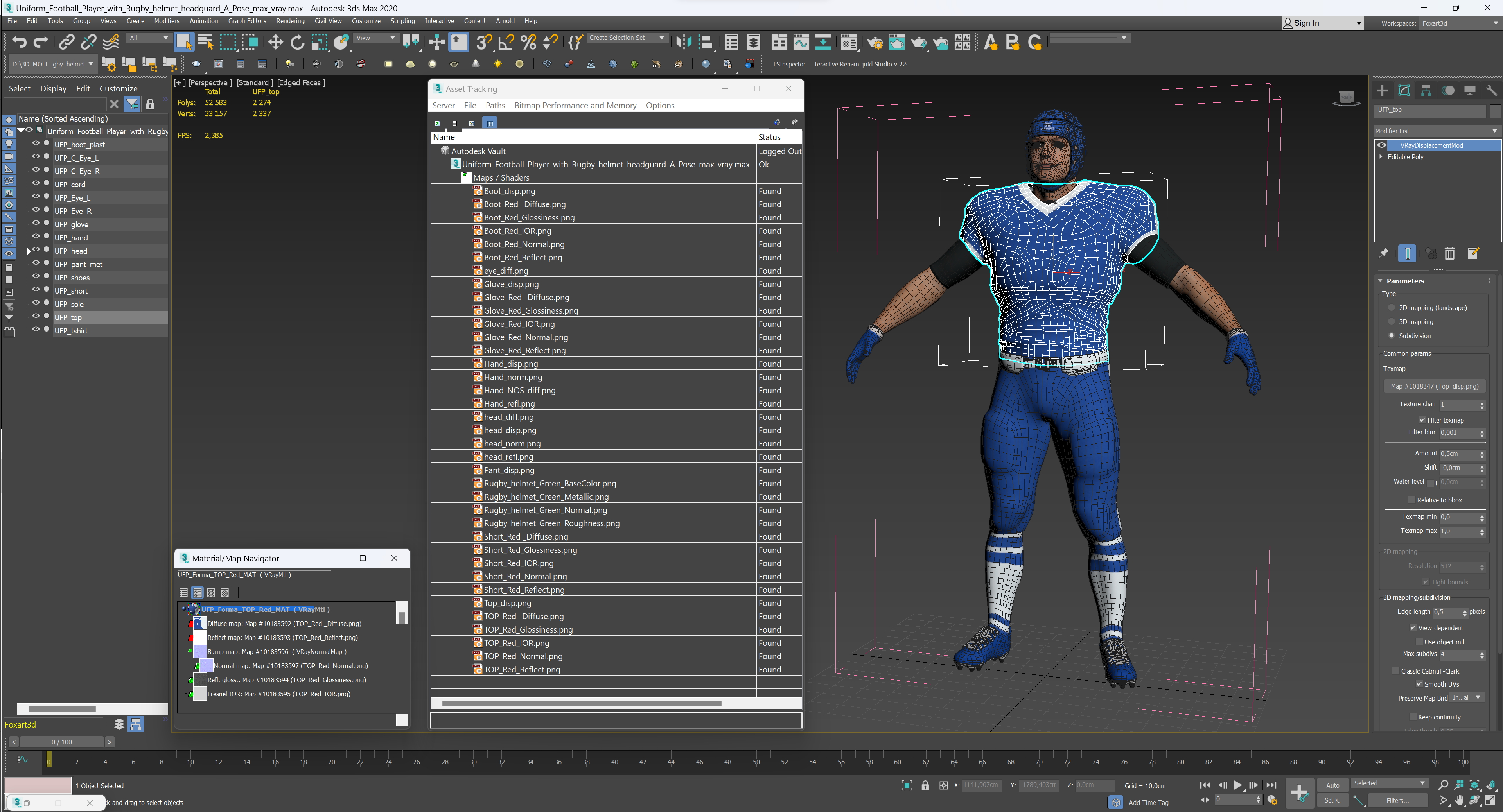Open the Modifiers menu
This screenshot has width=1503, height=812.
[x=166, y=20]
